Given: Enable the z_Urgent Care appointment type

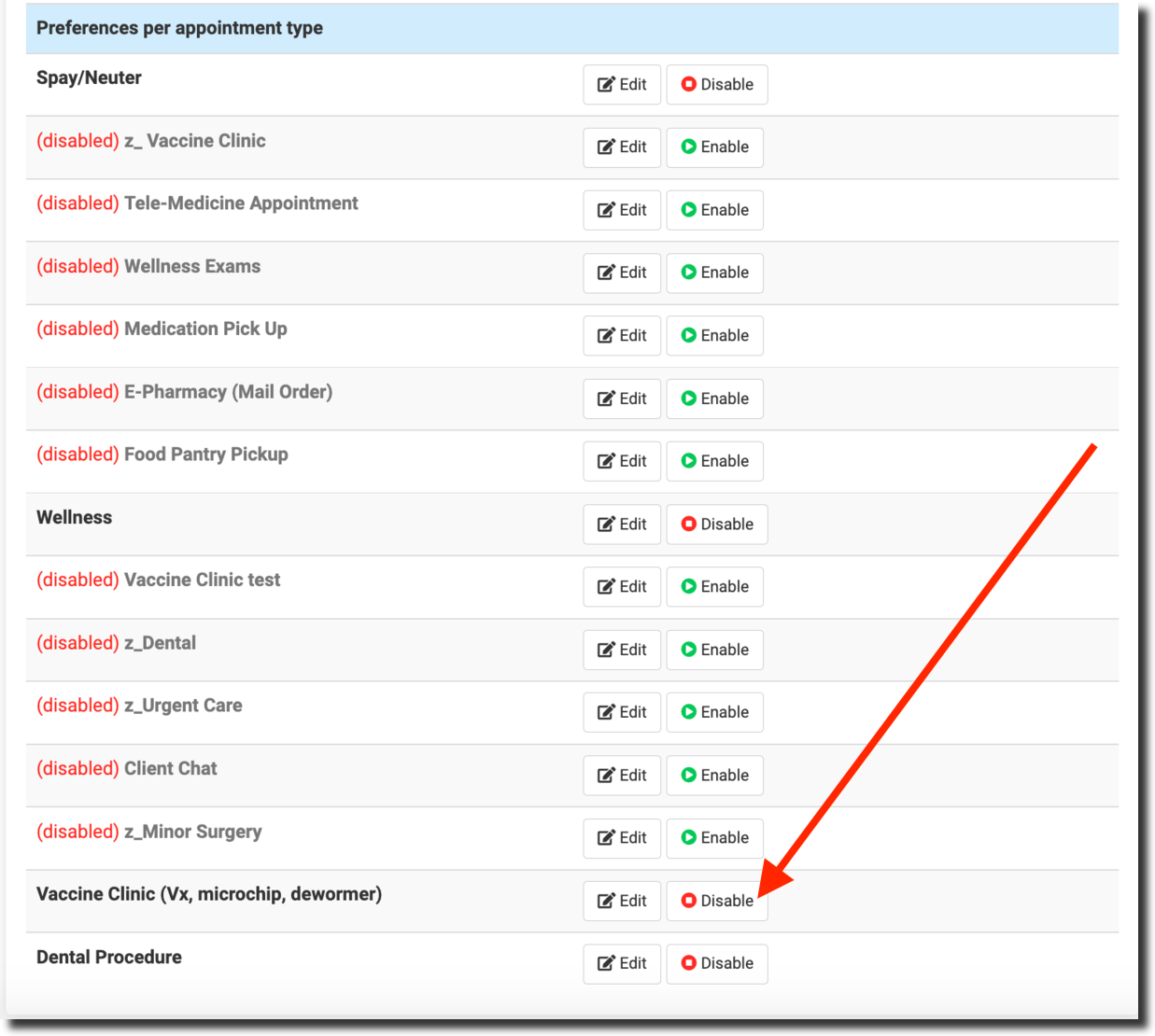Looking at the screenshot, I should 714,712.
